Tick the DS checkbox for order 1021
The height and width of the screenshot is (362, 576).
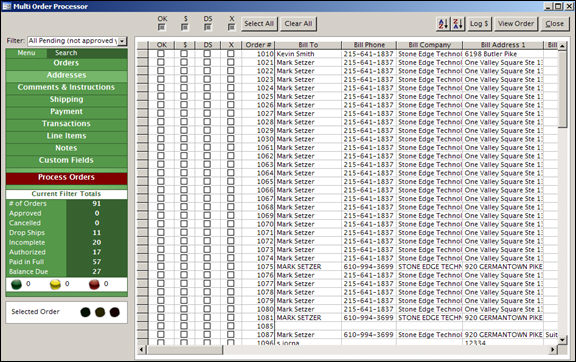click(x=207, y=62)
